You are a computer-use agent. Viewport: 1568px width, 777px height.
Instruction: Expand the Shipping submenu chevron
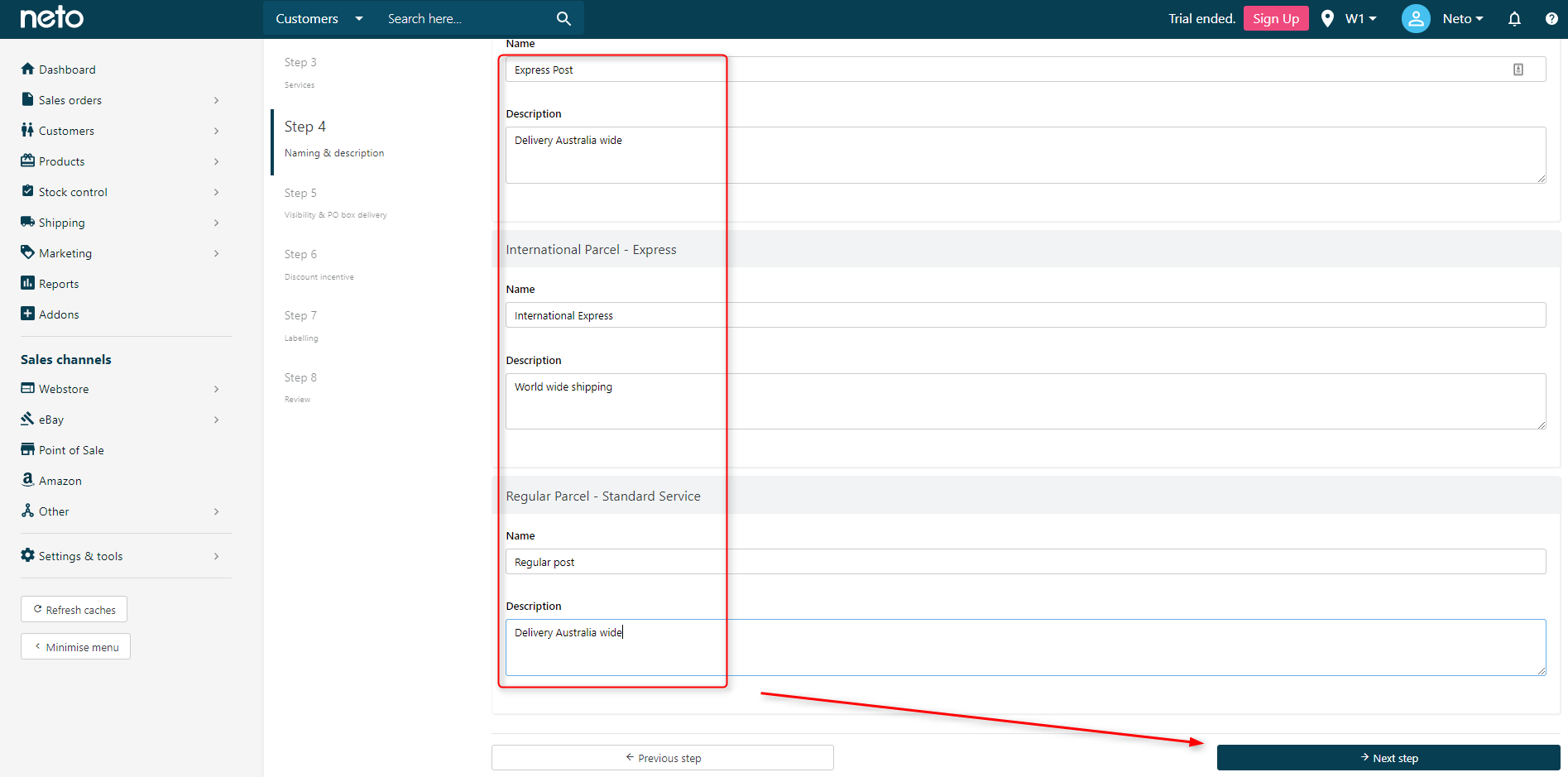coord(217,223)
